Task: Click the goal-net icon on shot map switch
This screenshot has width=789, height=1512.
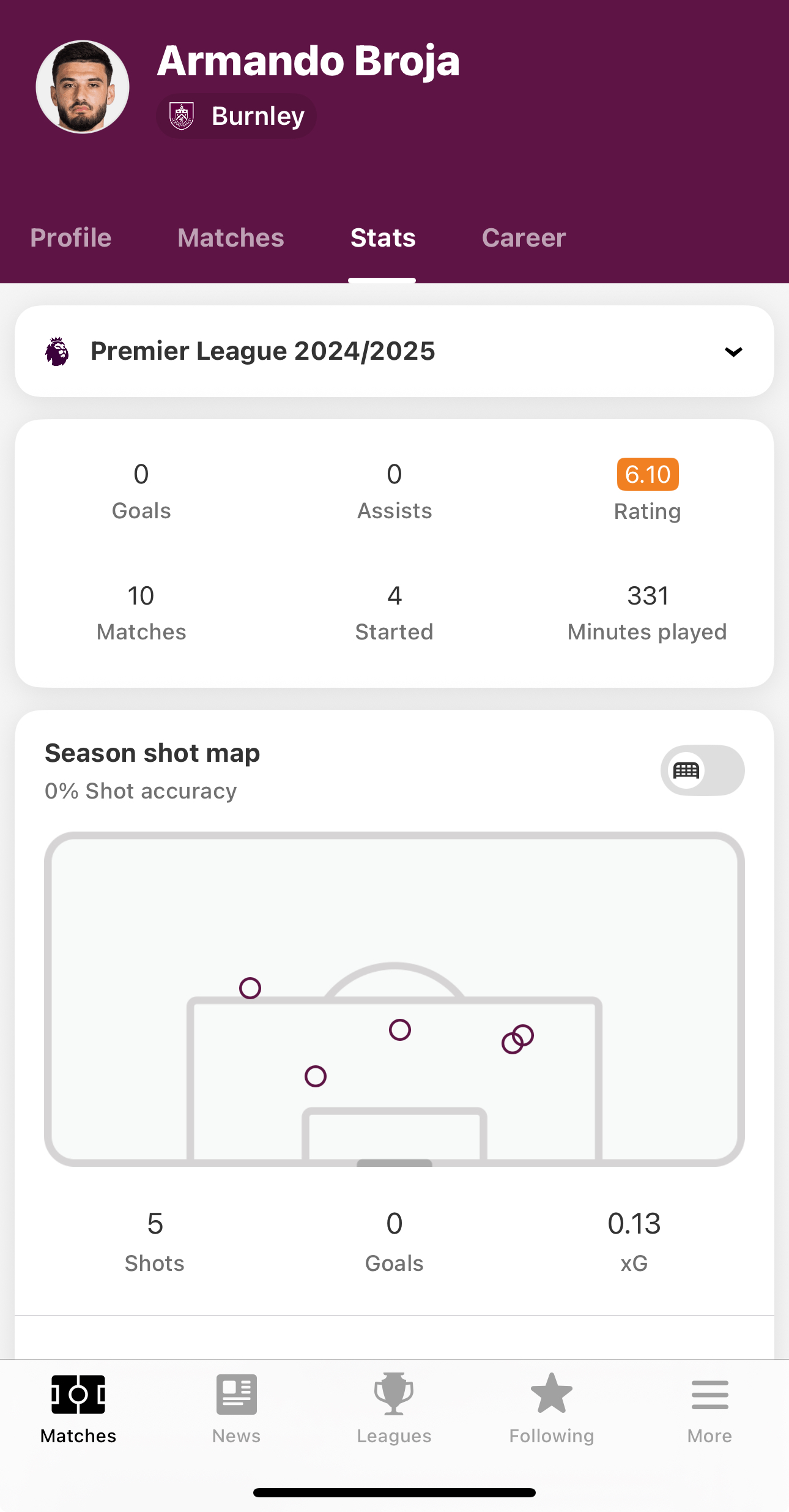Action: (x=686, y=770)
